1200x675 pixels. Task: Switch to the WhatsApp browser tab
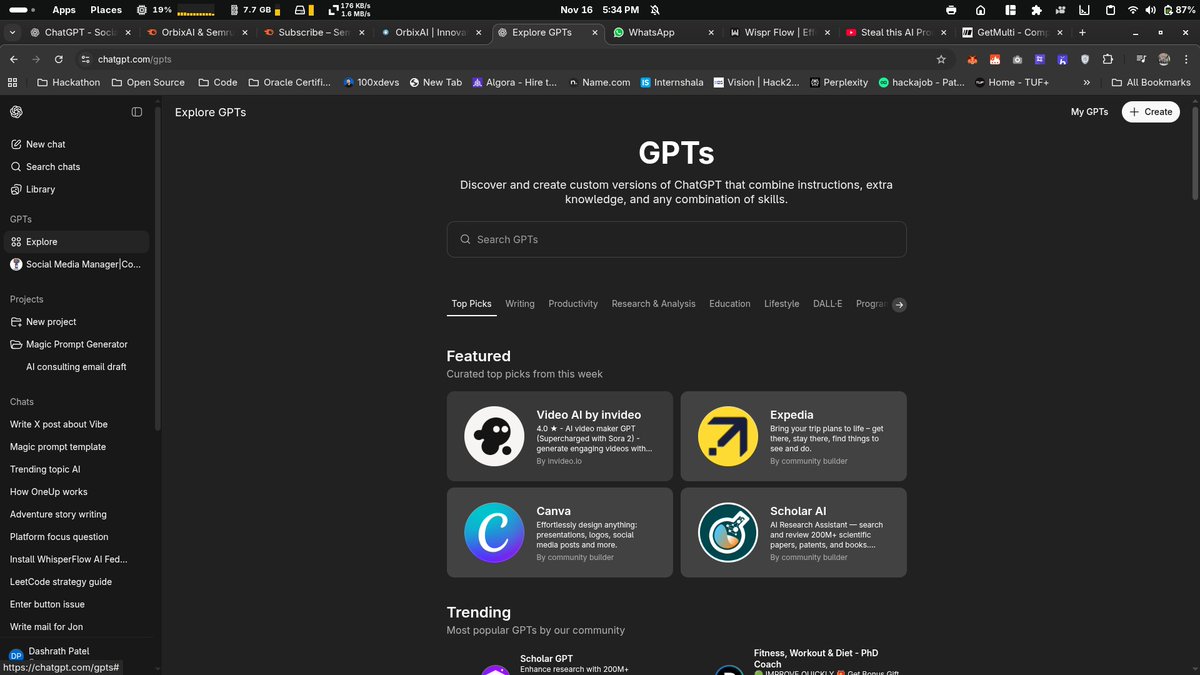pos(664,32)
